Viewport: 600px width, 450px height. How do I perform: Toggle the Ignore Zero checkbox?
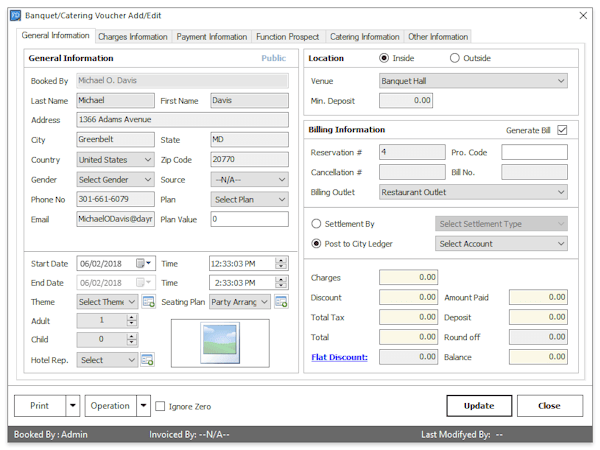coord(160,406)
